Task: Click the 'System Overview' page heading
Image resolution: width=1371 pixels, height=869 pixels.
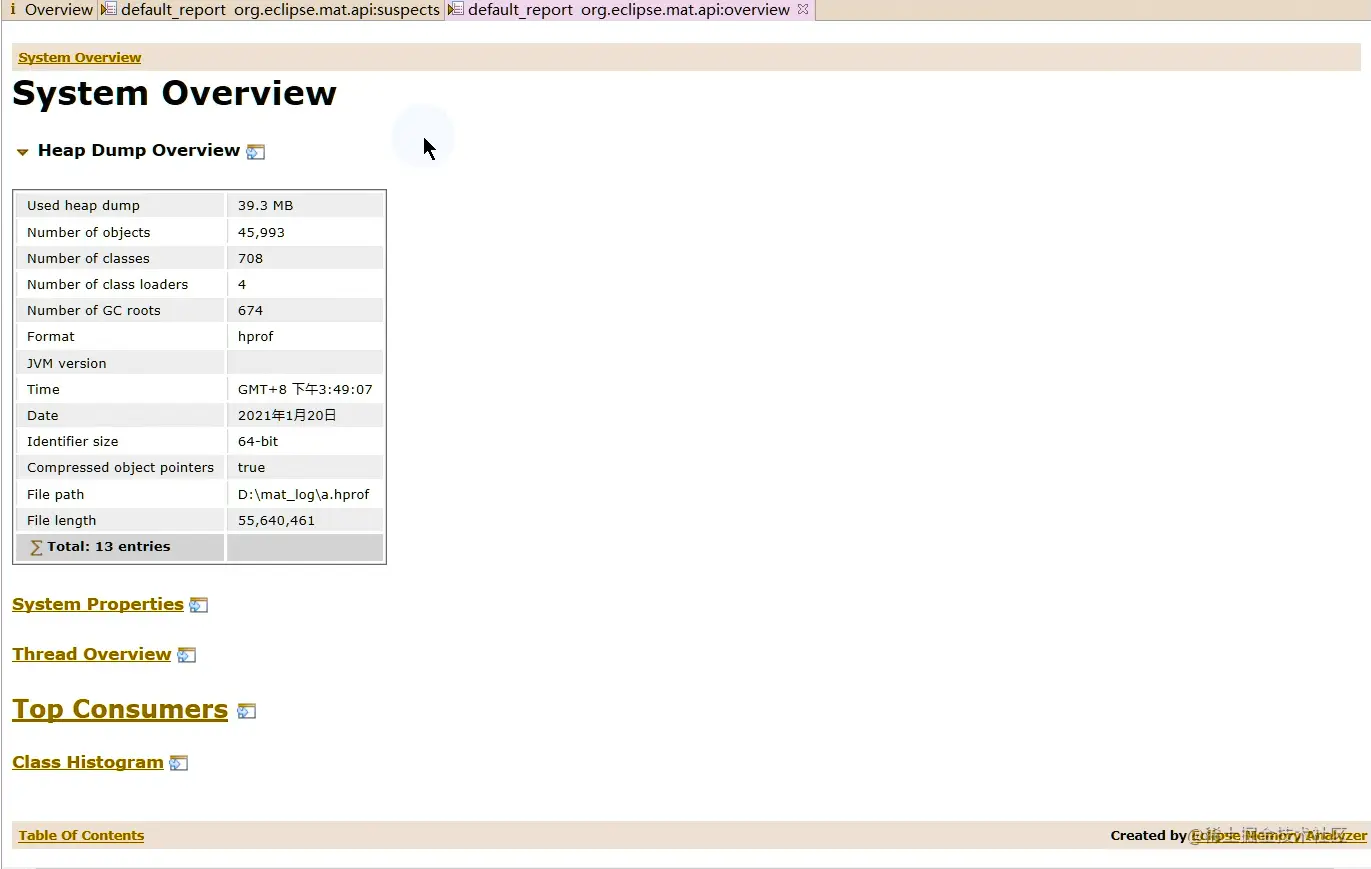Action: (x=174, y=93)
